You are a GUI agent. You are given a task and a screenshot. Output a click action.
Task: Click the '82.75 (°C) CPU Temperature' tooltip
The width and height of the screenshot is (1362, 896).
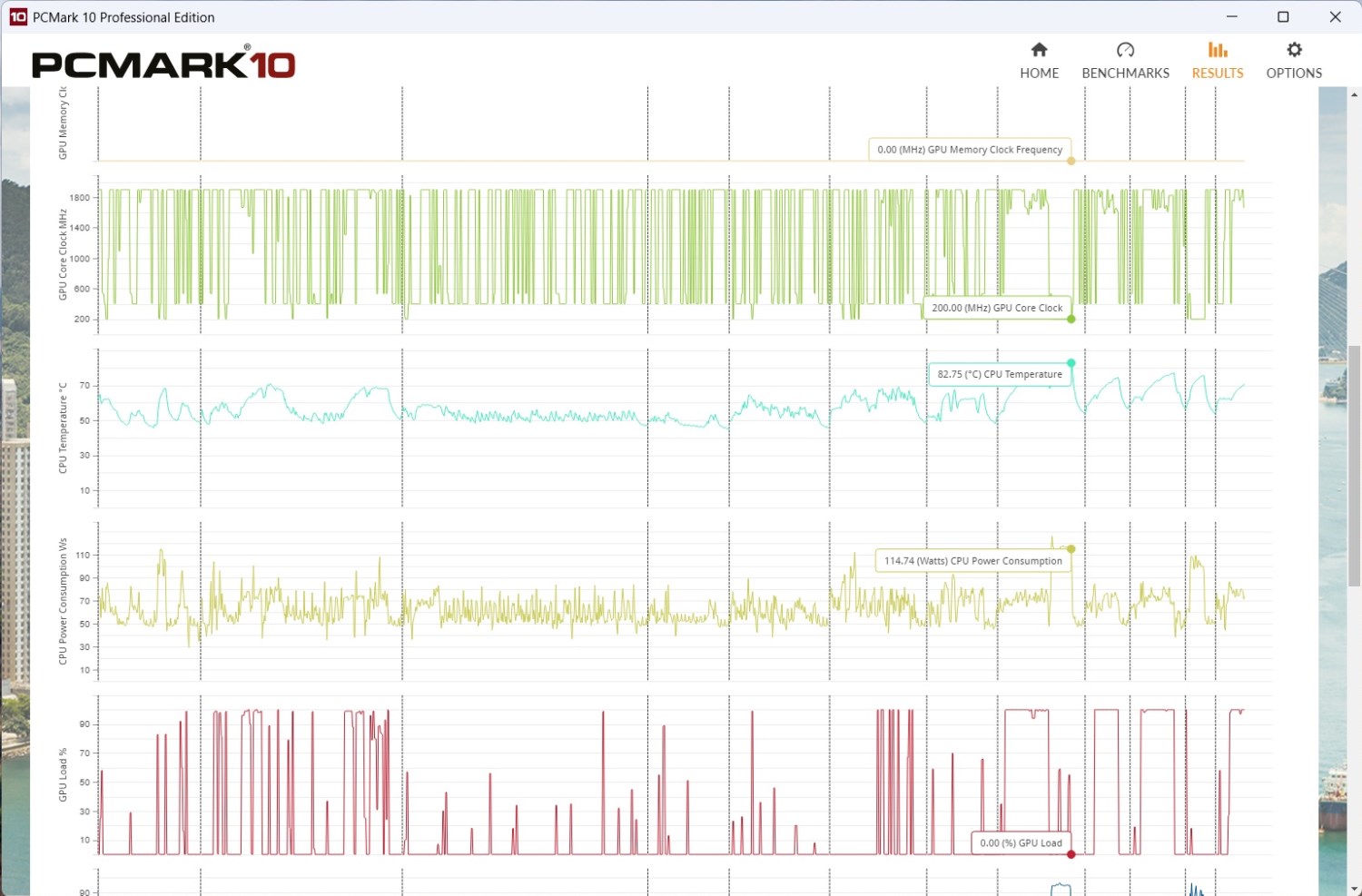point(1000,374)
